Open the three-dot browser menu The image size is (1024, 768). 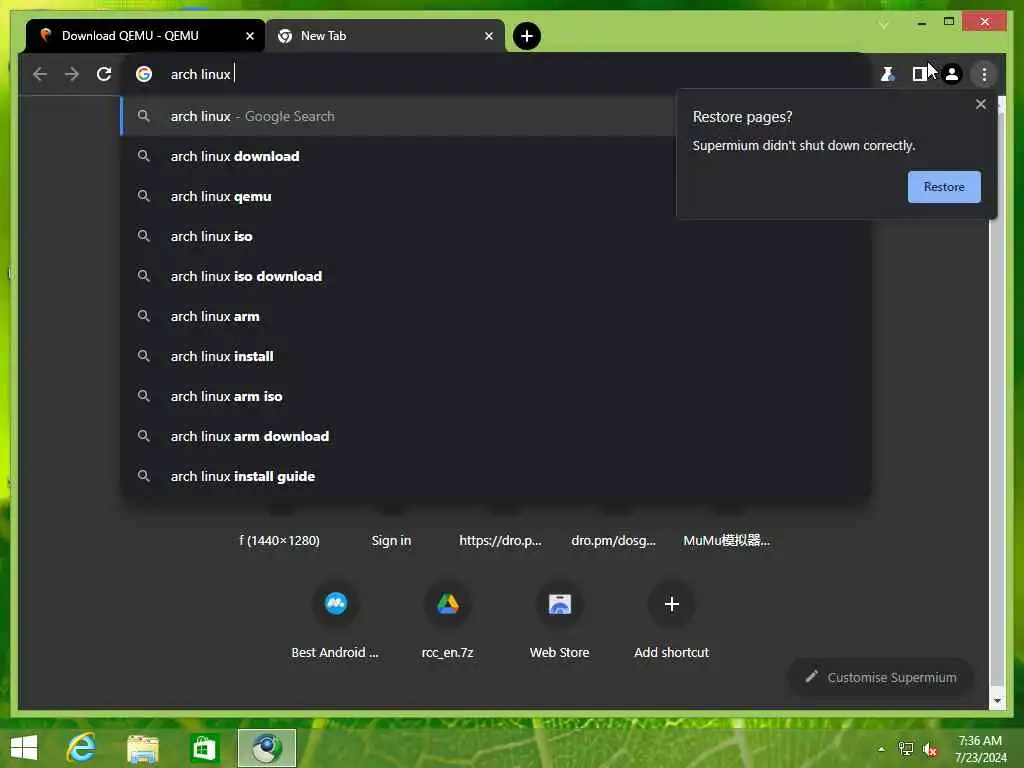[984, 74]
